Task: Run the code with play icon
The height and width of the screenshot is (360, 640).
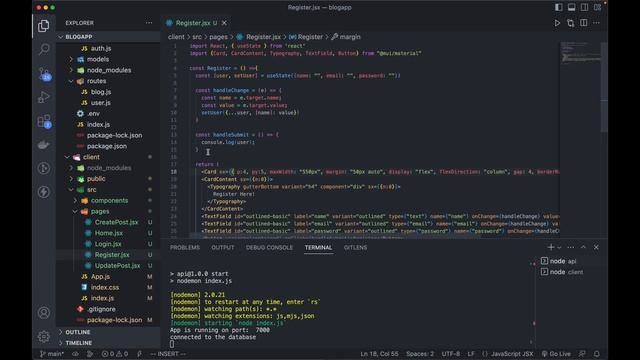Action: (557, 23)
